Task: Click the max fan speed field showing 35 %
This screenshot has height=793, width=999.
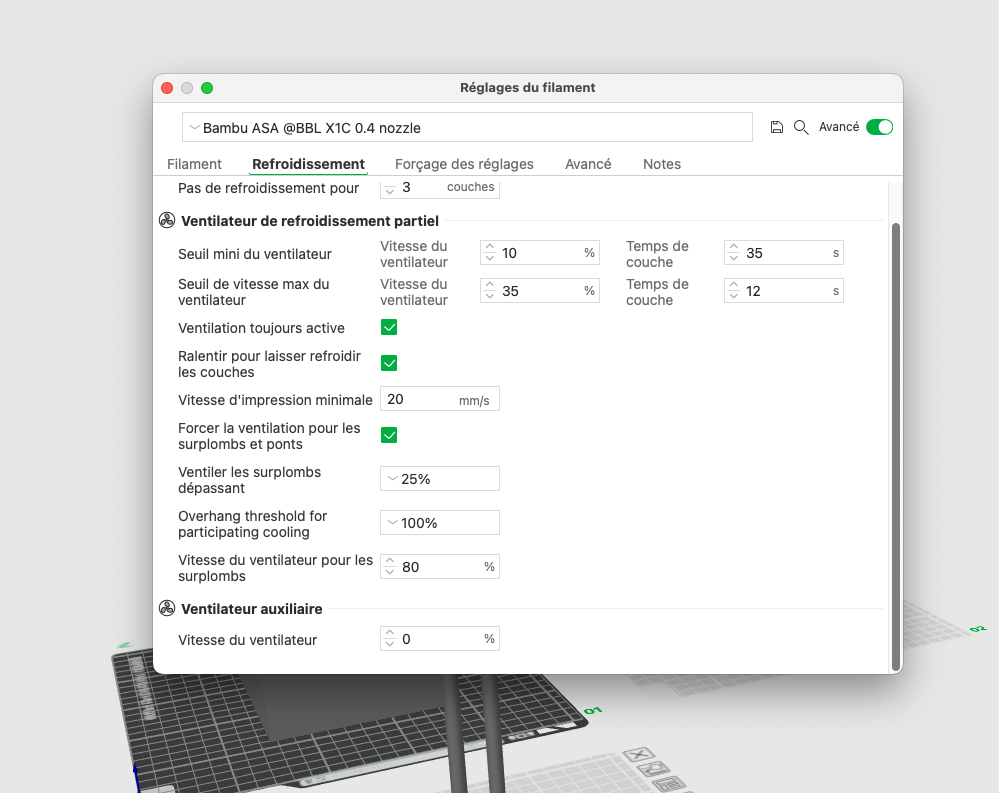Action: coord(540,291)
